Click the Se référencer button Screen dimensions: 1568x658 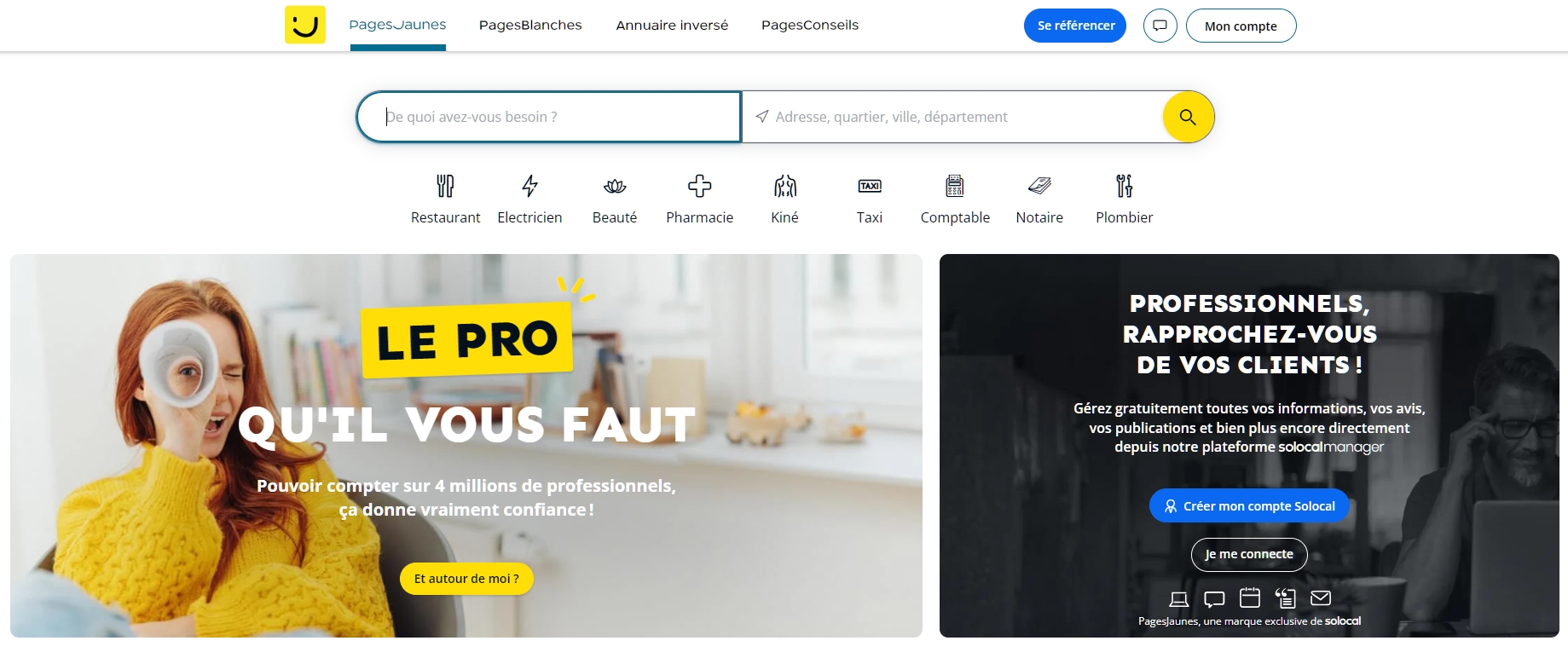(x=1075, y=26)
